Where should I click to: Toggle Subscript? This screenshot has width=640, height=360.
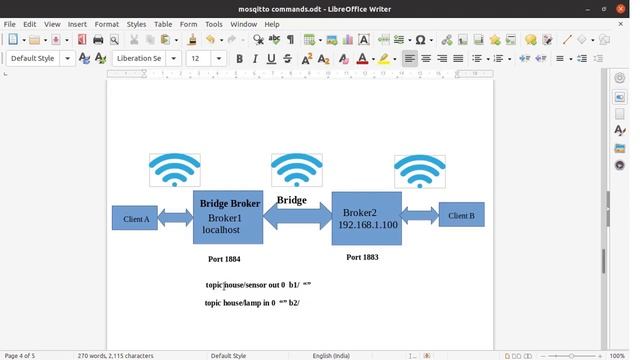pos(323,59)
